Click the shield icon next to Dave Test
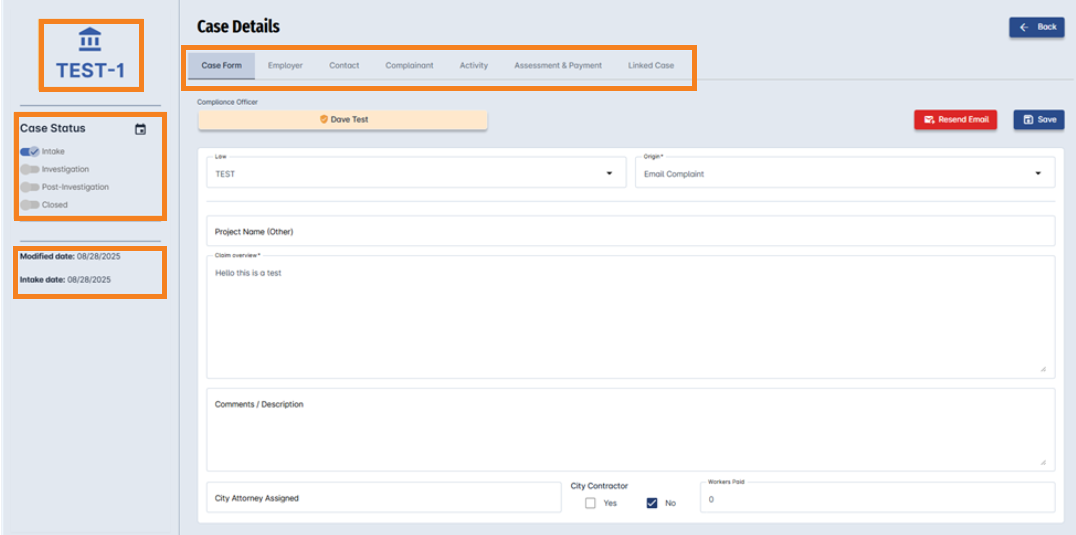Viewport: 1076px width, 535px height. tap(324, 119)
